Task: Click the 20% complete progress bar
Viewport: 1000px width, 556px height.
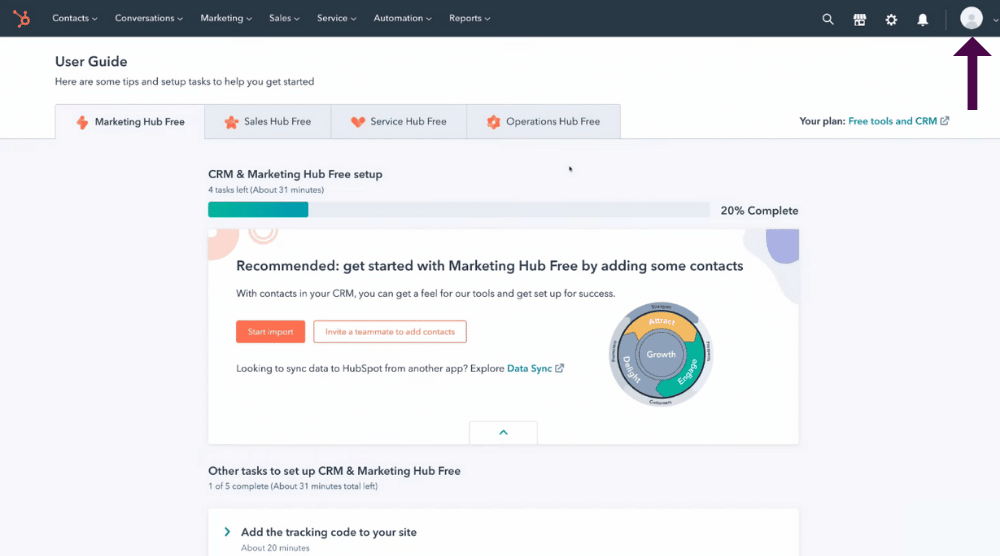Action: (x=459, y=210)
